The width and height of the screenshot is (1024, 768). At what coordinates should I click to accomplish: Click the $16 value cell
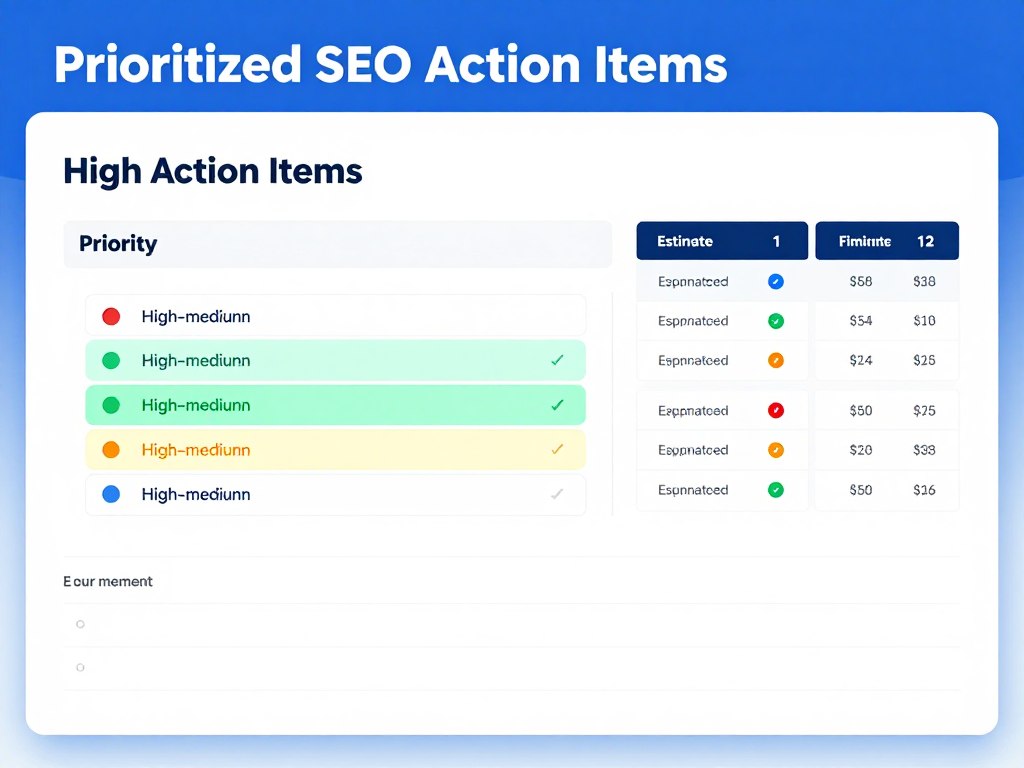point(924,490)
